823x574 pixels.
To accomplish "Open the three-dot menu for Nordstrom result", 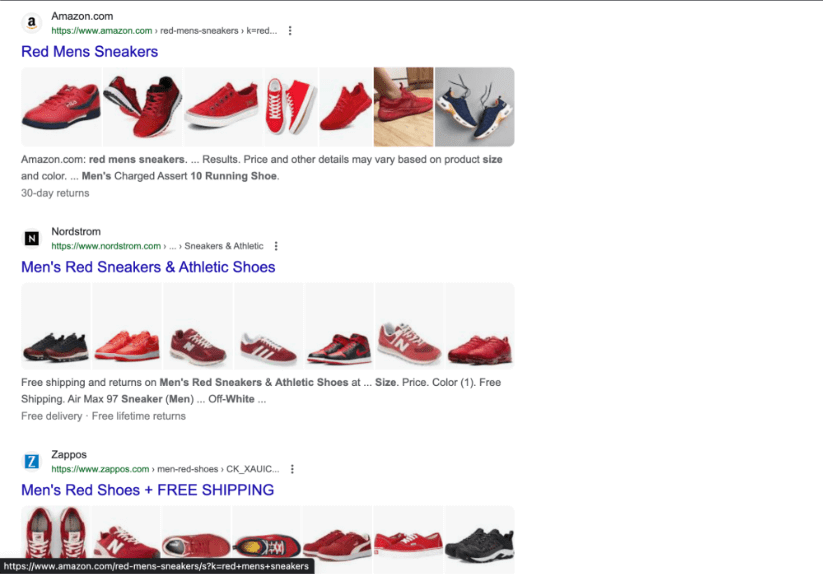I will [276, 246].
